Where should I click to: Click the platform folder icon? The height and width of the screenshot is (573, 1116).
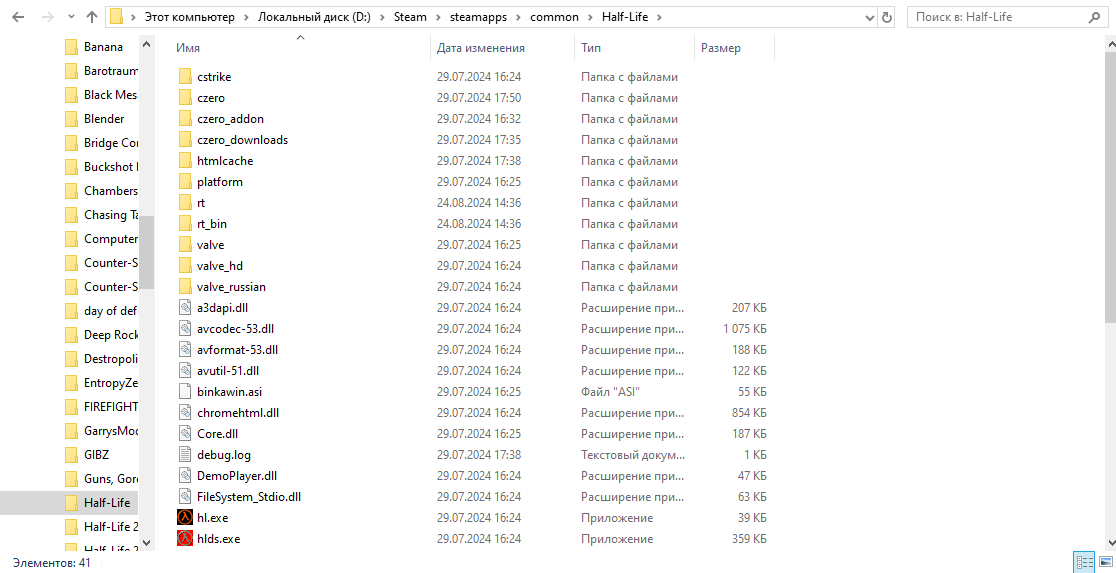coord(185,182)
